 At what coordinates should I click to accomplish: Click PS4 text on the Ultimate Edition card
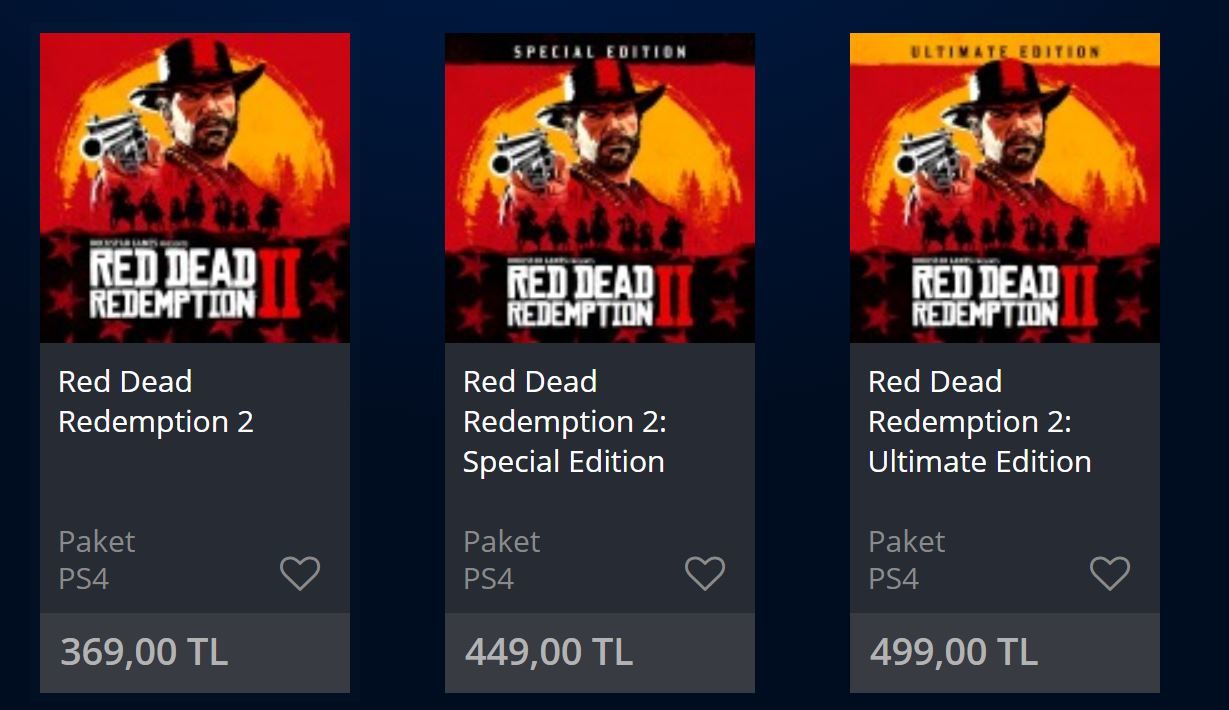click(x=891, y=578)
